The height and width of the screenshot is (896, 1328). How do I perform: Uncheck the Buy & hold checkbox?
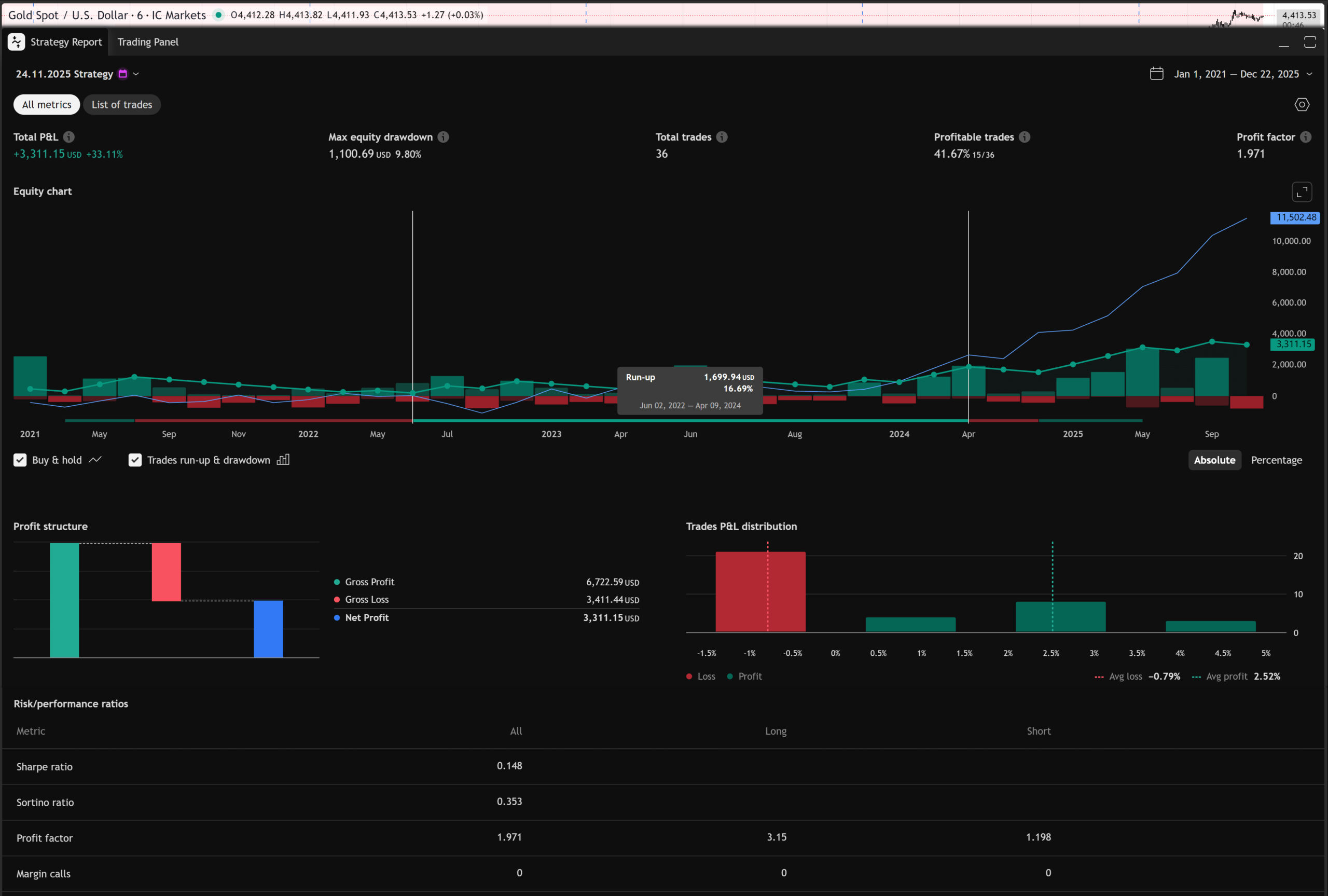tap(20, 460)
